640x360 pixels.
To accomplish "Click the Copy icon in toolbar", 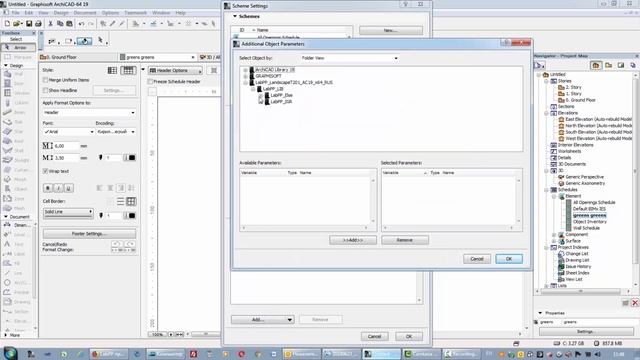I will tap(60, 24).
